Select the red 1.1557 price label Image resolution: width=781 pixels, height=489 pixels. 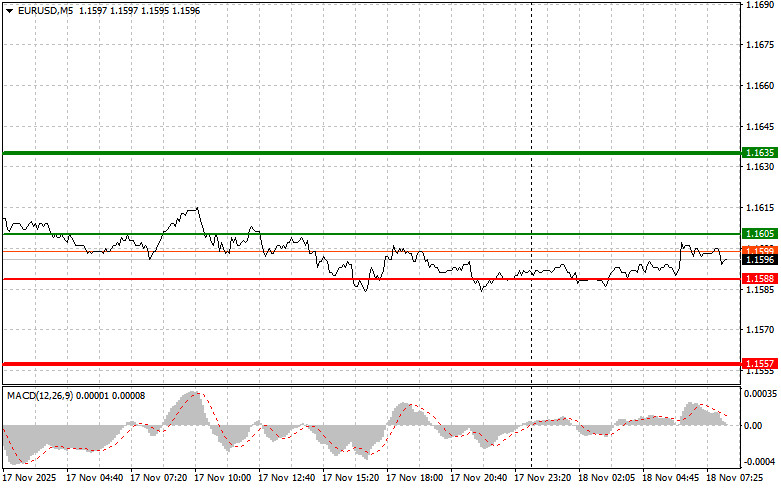tap(760, 364)
